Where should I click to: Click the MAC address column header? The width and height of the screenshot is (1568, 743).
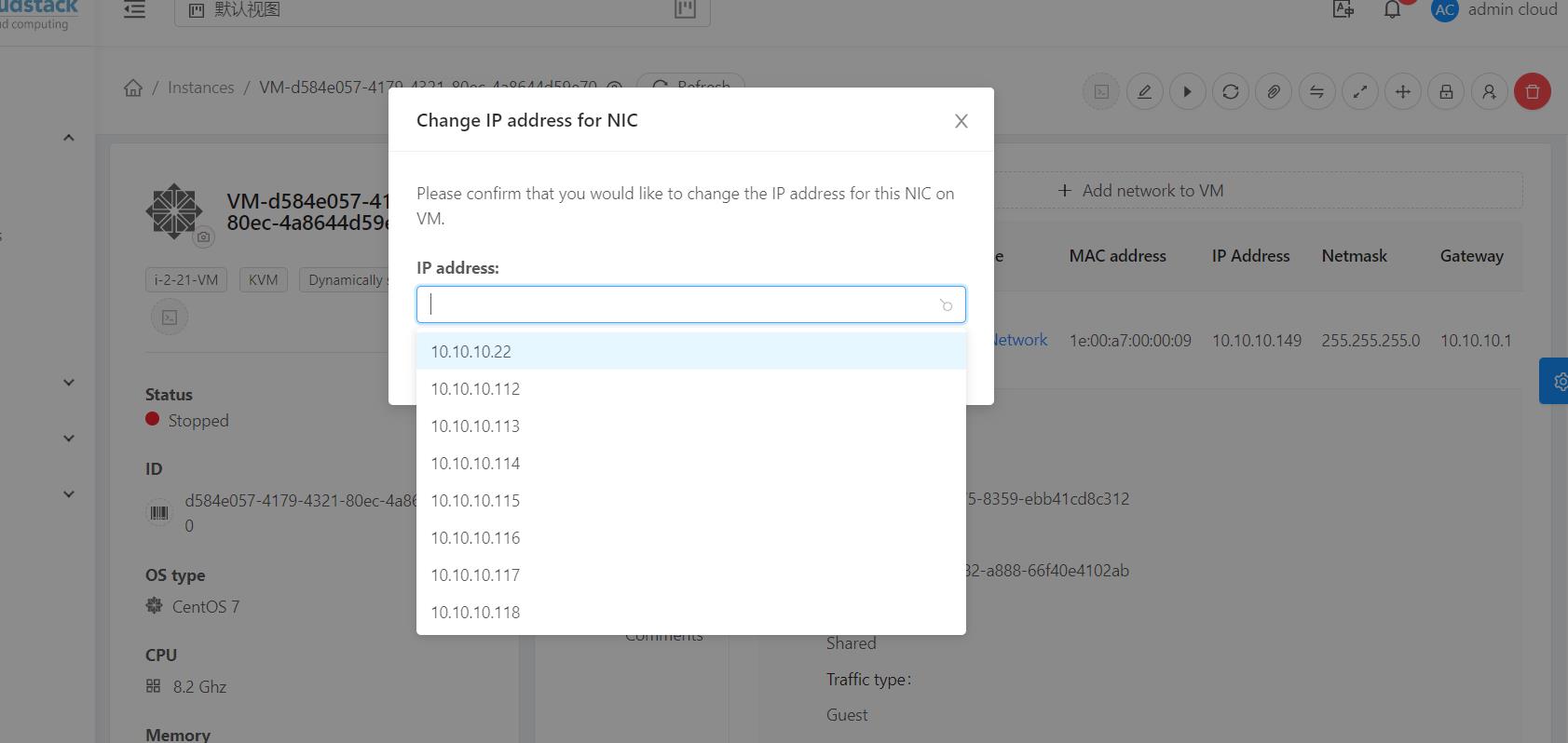pyautogui.click(x=1118, y=256)
